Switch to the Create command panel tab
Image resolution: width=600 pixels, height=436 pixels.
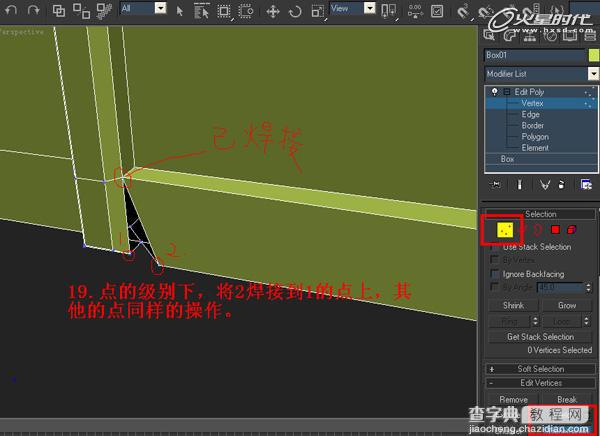click(x=489, y=35)
